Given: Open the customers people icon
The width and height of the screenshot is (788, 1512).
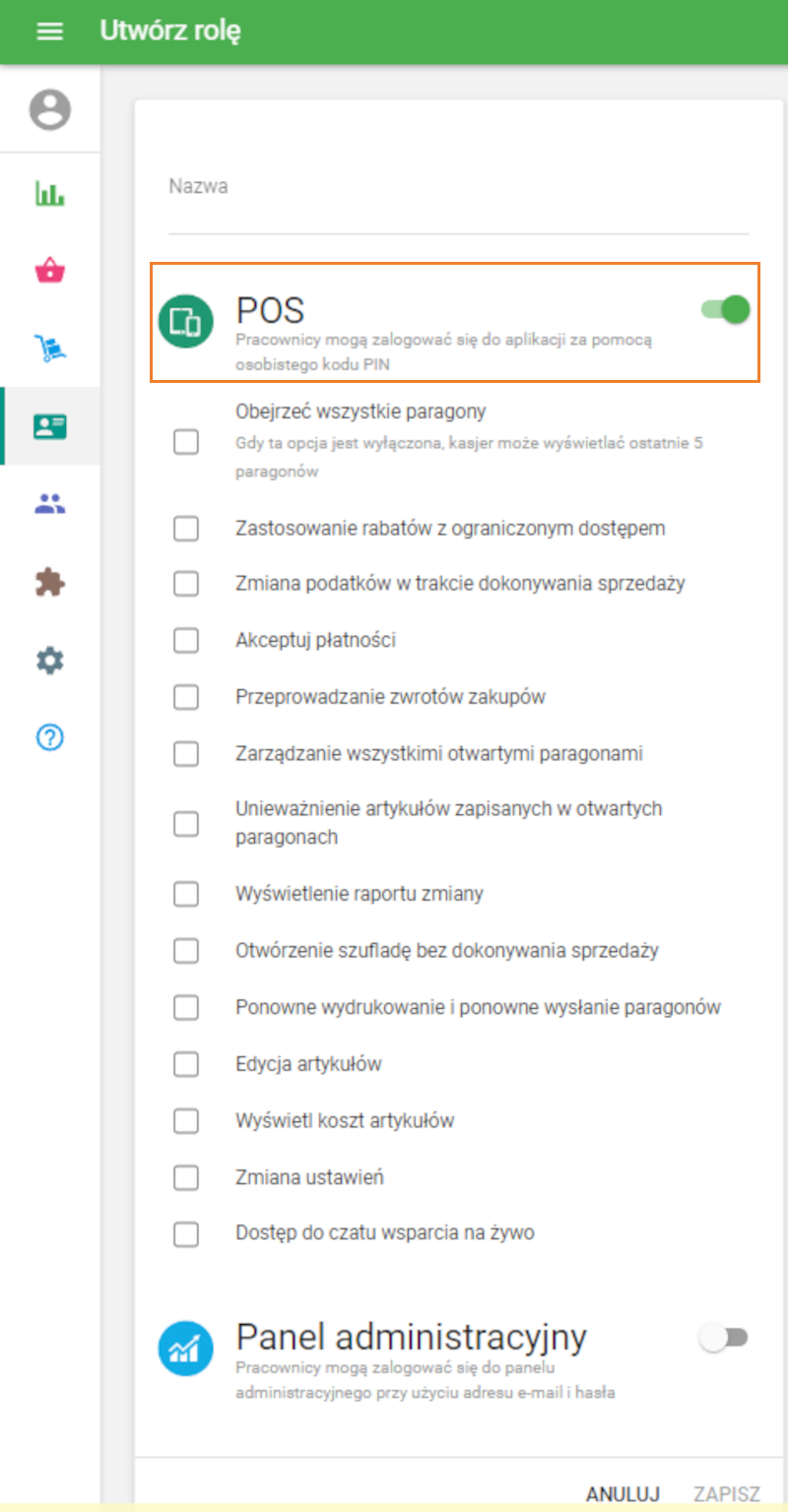Looking at the screenshot, I should click(49, 504).
